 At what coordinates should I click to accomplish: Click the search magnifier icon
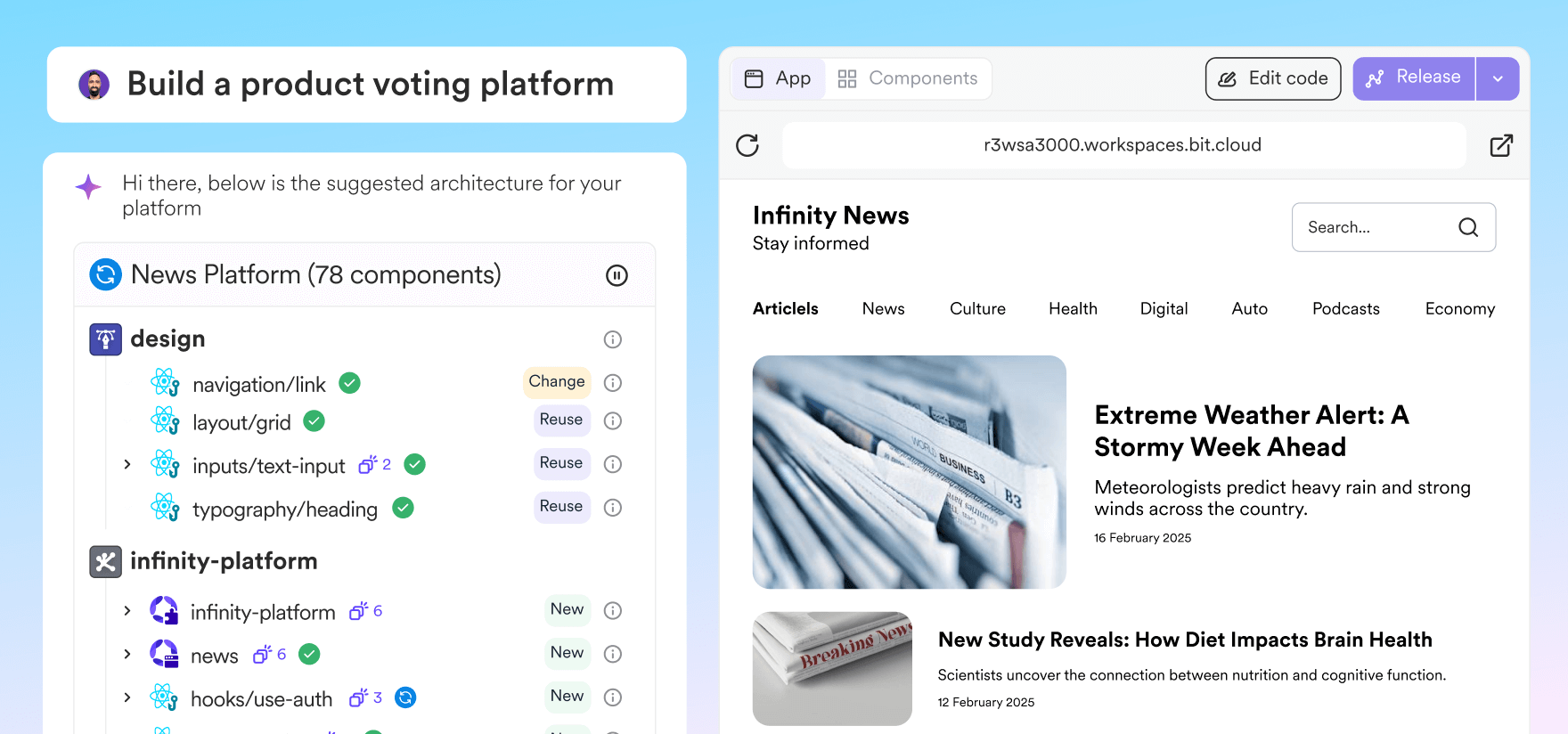[x=1468, y=227]
